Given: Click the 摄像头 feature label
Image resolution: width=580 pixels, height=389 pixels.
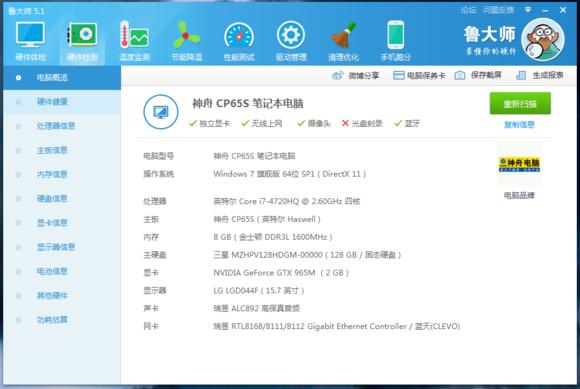Looking at the screenshot, I should coord(319,124).
